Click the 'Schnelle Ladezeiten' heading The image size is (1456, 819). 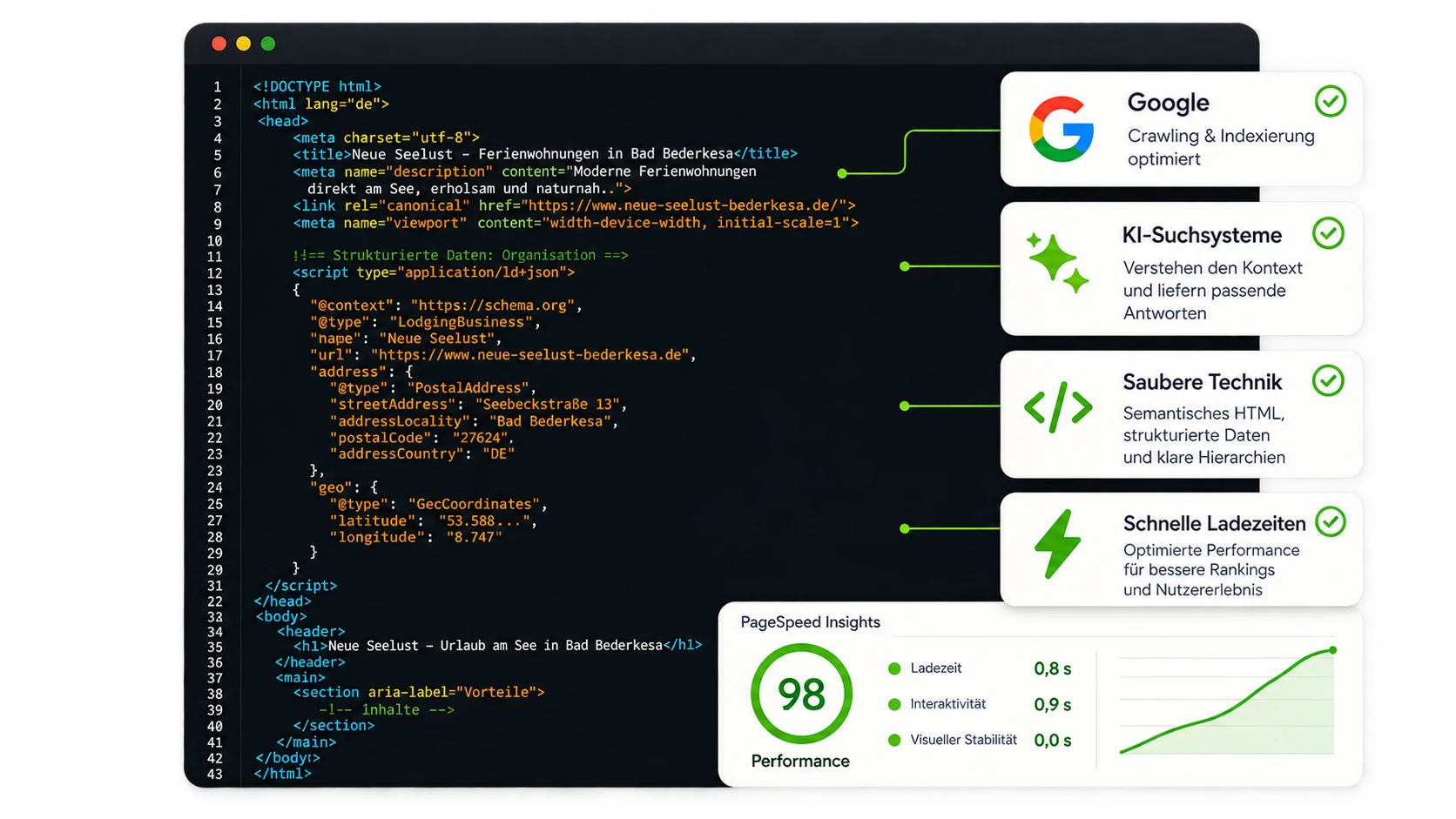coord(1214,523)
